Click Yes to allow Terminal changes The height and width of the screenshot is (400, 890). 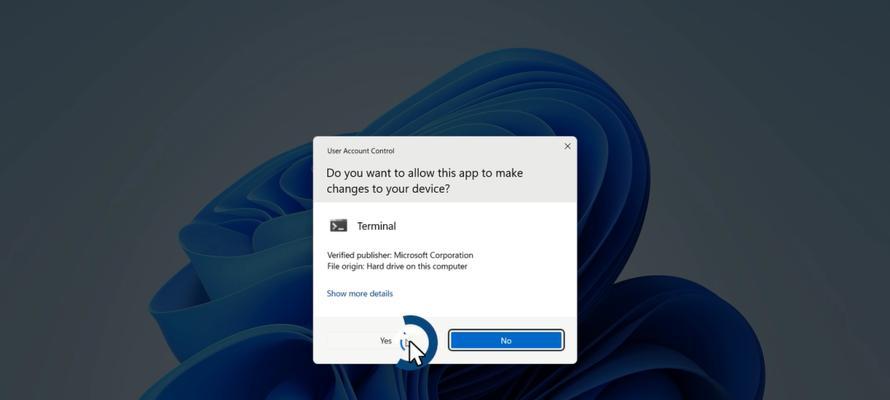tap(385, 340)
